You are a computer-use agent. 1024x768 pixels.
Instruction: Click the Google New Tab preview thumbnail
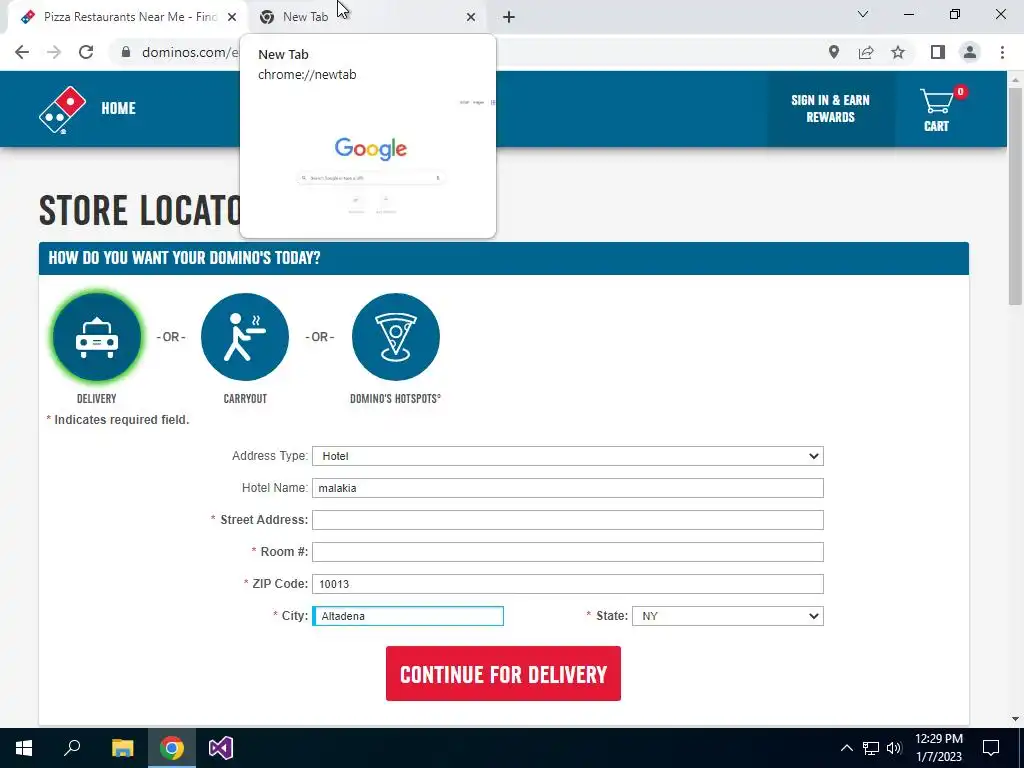click(x=368, y=161)
